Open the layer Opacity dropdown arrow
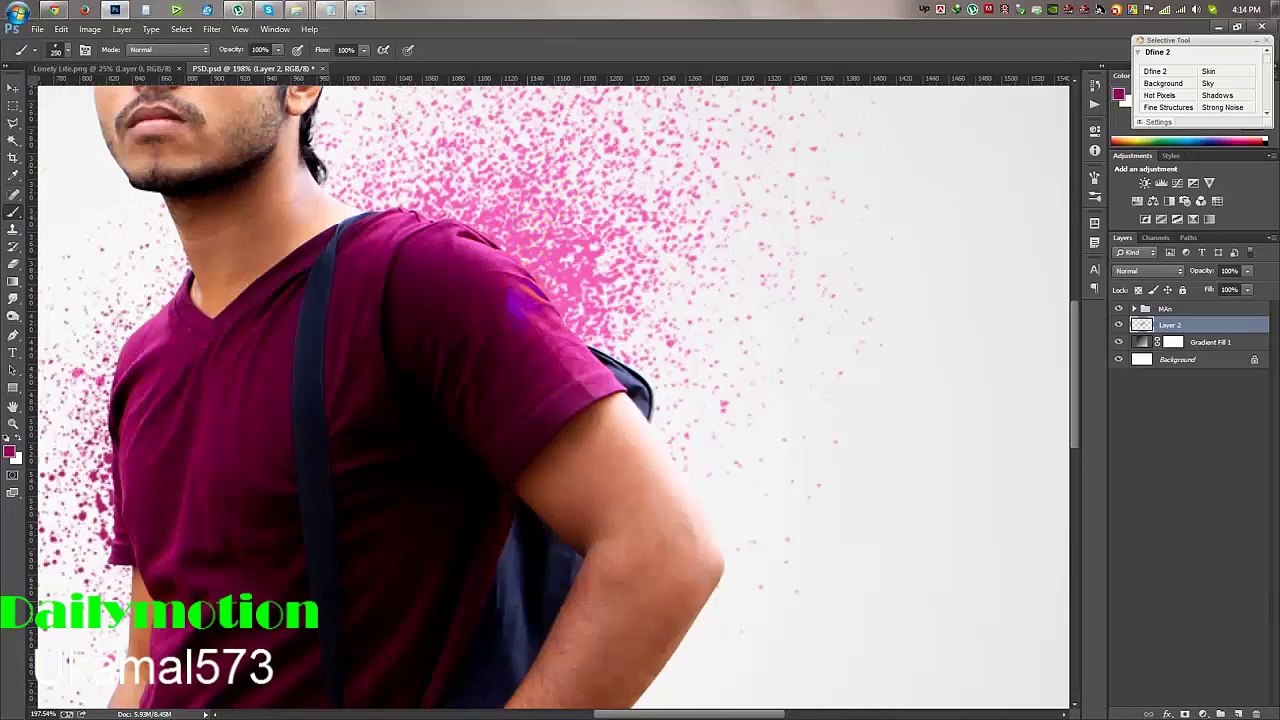1280x720 pixels. (1247, 271)
